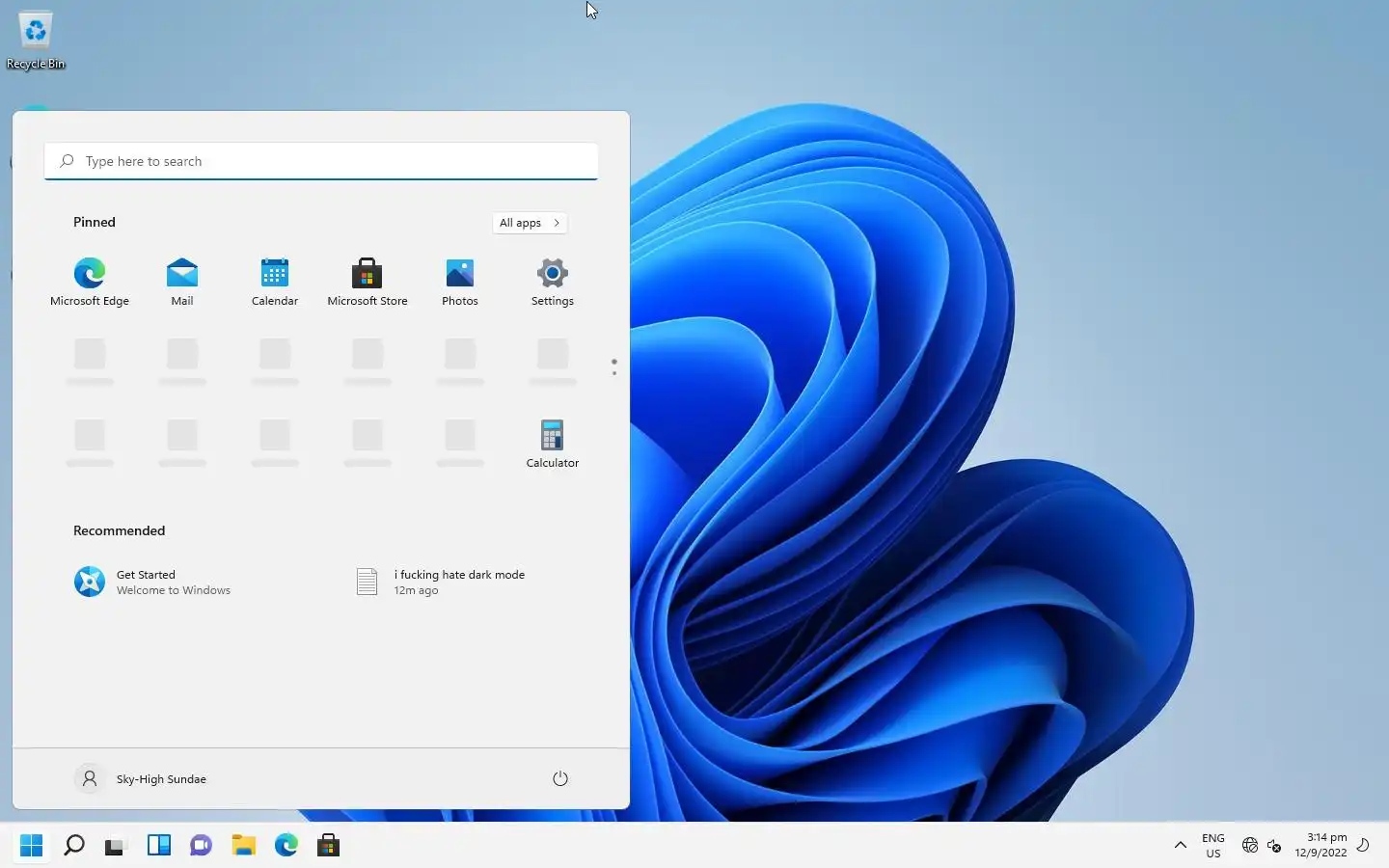Expand the hidden system tray icons
This screenshot has width=1389, height=868.
click(x=1180, y=846)
